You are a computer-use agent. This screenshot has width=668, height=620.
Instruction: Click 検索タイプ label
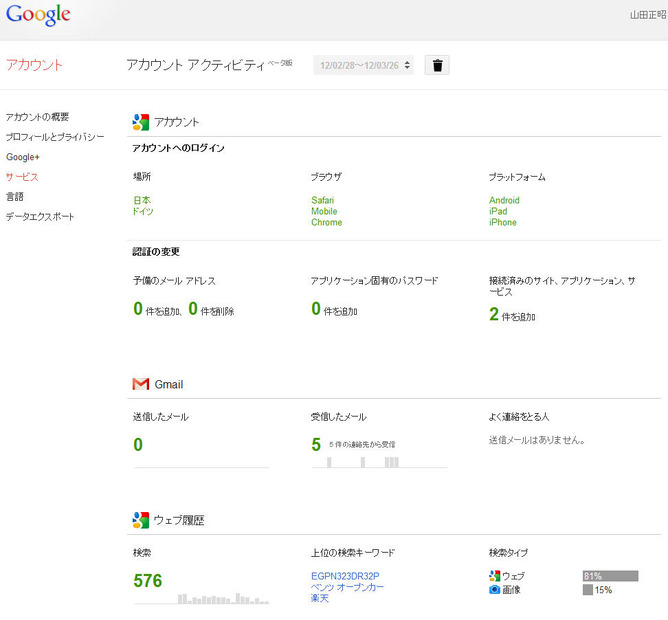(508, 553)
